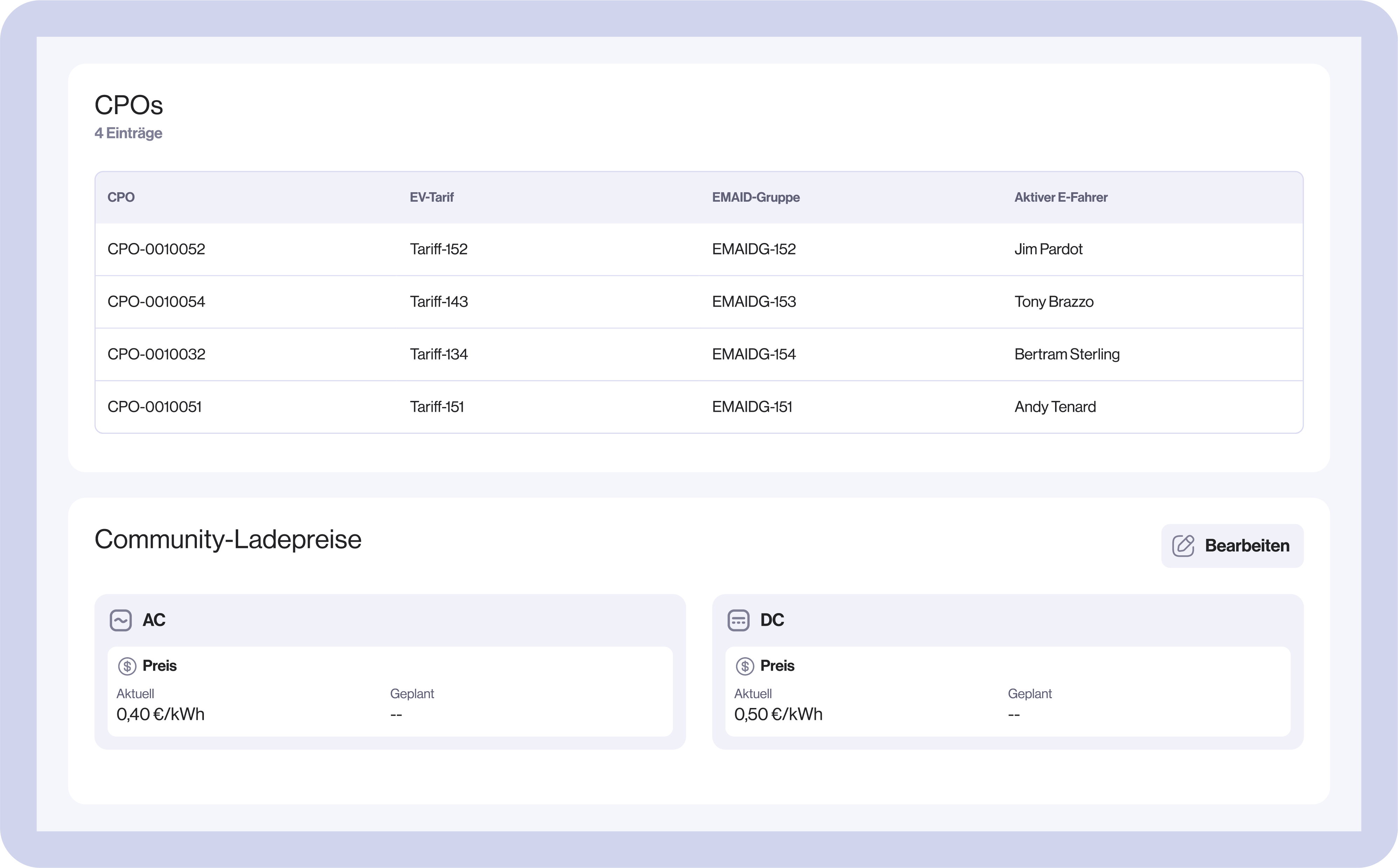This screenshot has height=868, width=1398.
Task: Open CPO-0010054 in the table
Action: pyautogui.click(x=156, y=302)
